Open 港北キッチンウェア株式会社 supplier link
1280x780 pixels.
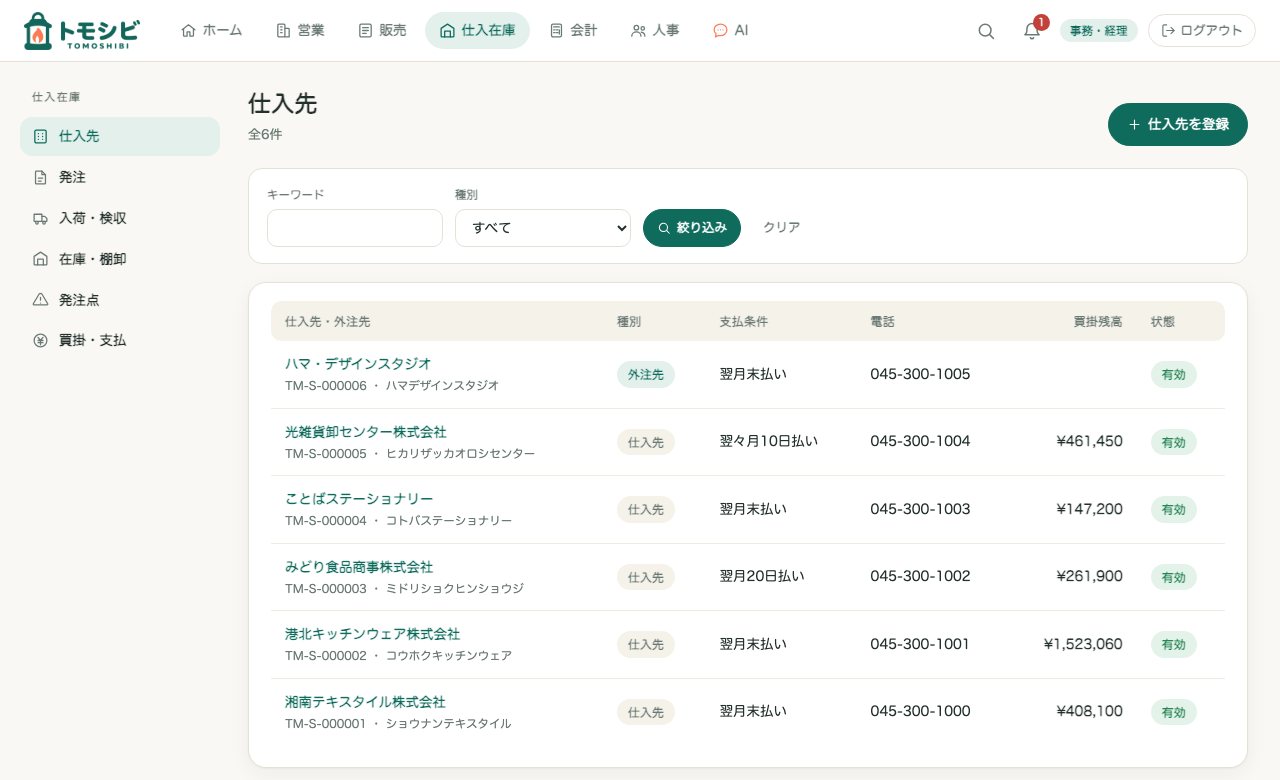coord(372,634)
